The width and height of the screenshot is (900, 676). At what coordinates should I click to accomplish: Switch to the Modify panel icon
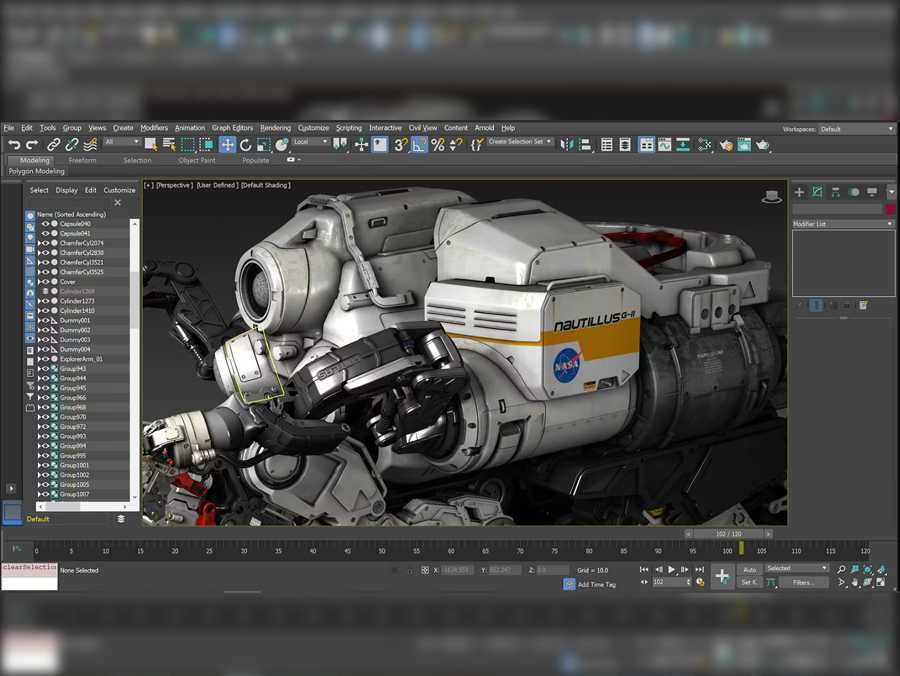pos(817,192)
